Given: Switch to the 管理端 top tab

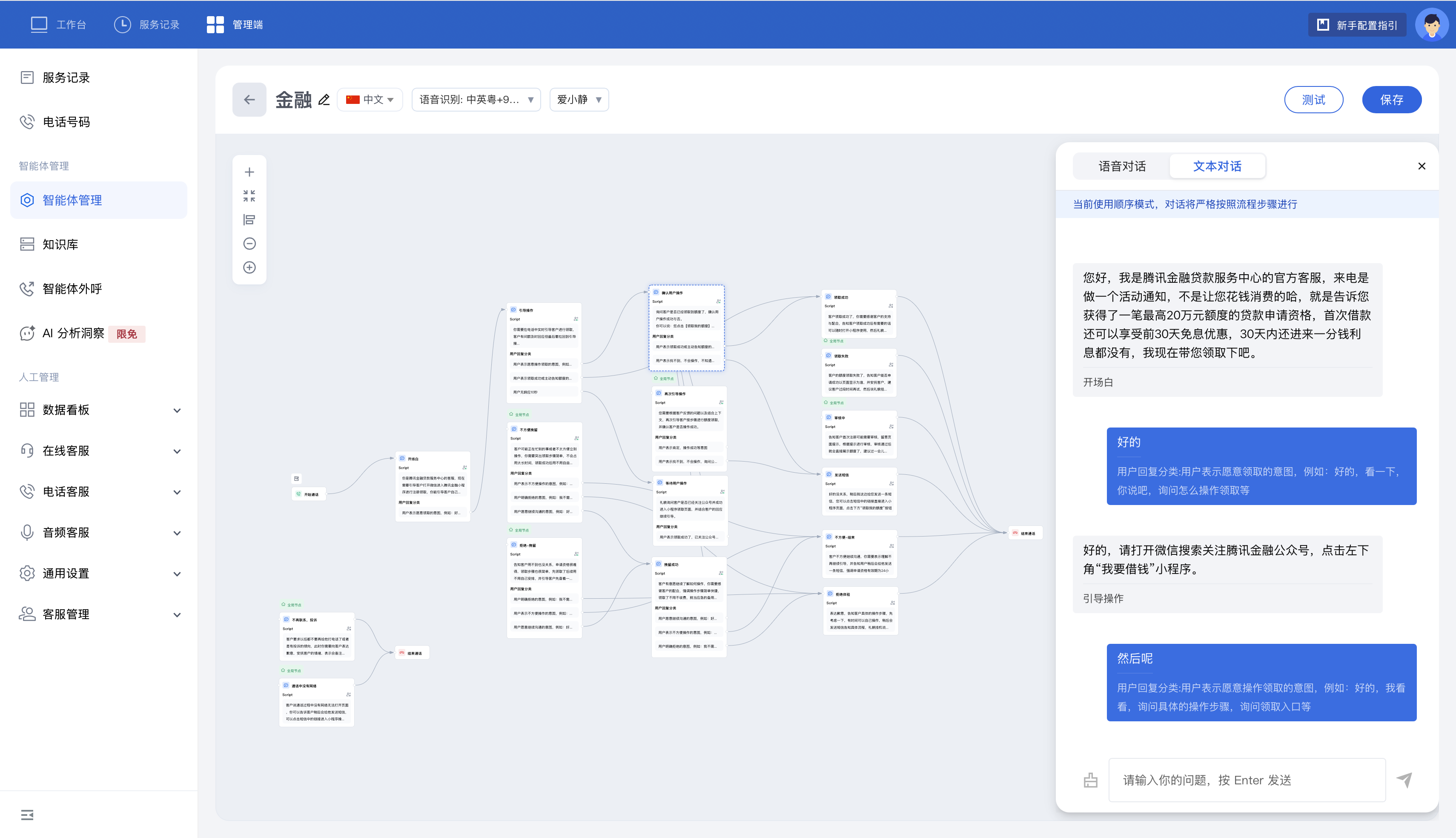Looking at the screenshot, I should click(235, 25).
